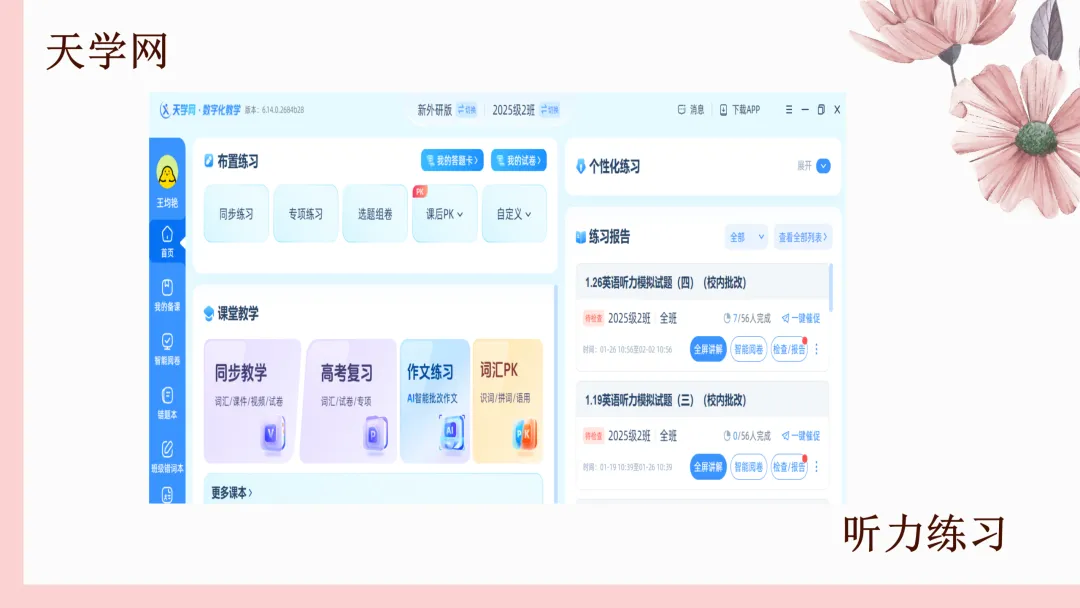Open 1.19英语听力模拟试题（三） title
The image size is (1080, 608).
tap(665, 400)
